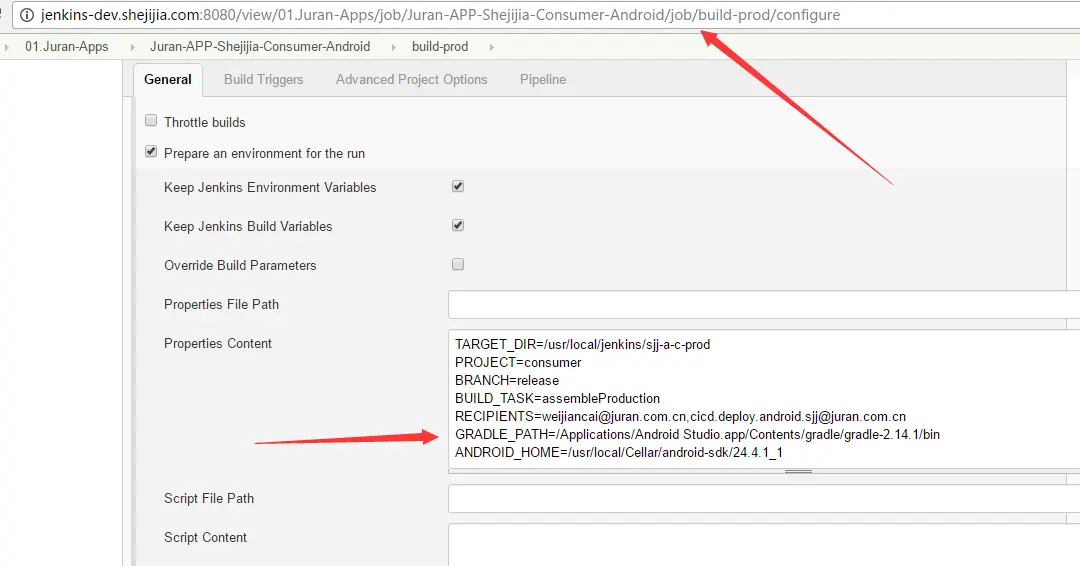Click the site info icon in address bar

click(26, 14)
